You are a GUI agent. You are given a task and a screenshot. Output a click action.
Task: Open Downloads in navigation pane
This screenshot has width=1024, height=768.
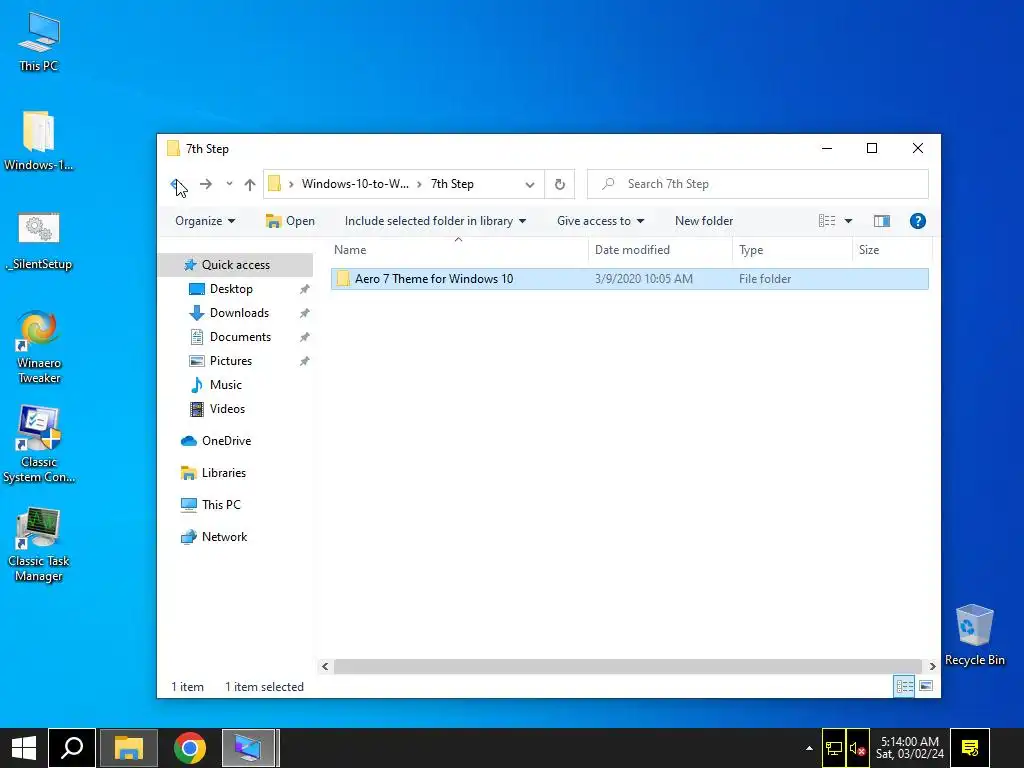[239, 313]
